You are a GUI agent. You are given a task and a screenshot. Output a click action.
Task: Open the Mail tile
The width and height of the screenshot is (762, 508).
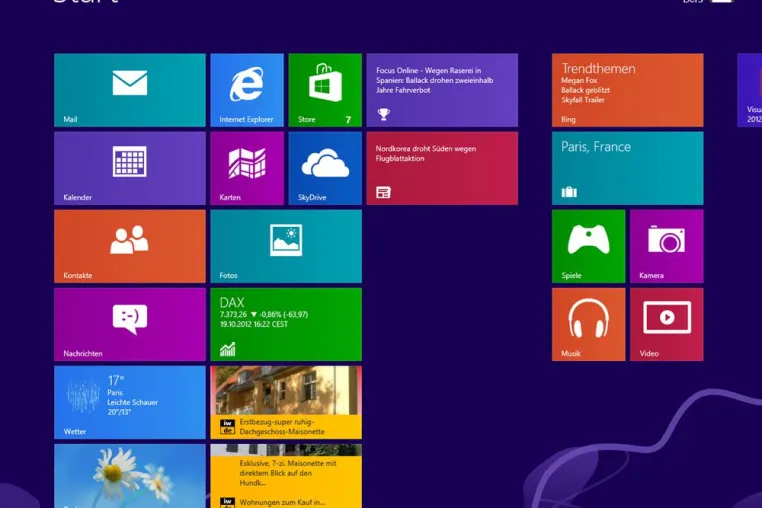(130, 90)
